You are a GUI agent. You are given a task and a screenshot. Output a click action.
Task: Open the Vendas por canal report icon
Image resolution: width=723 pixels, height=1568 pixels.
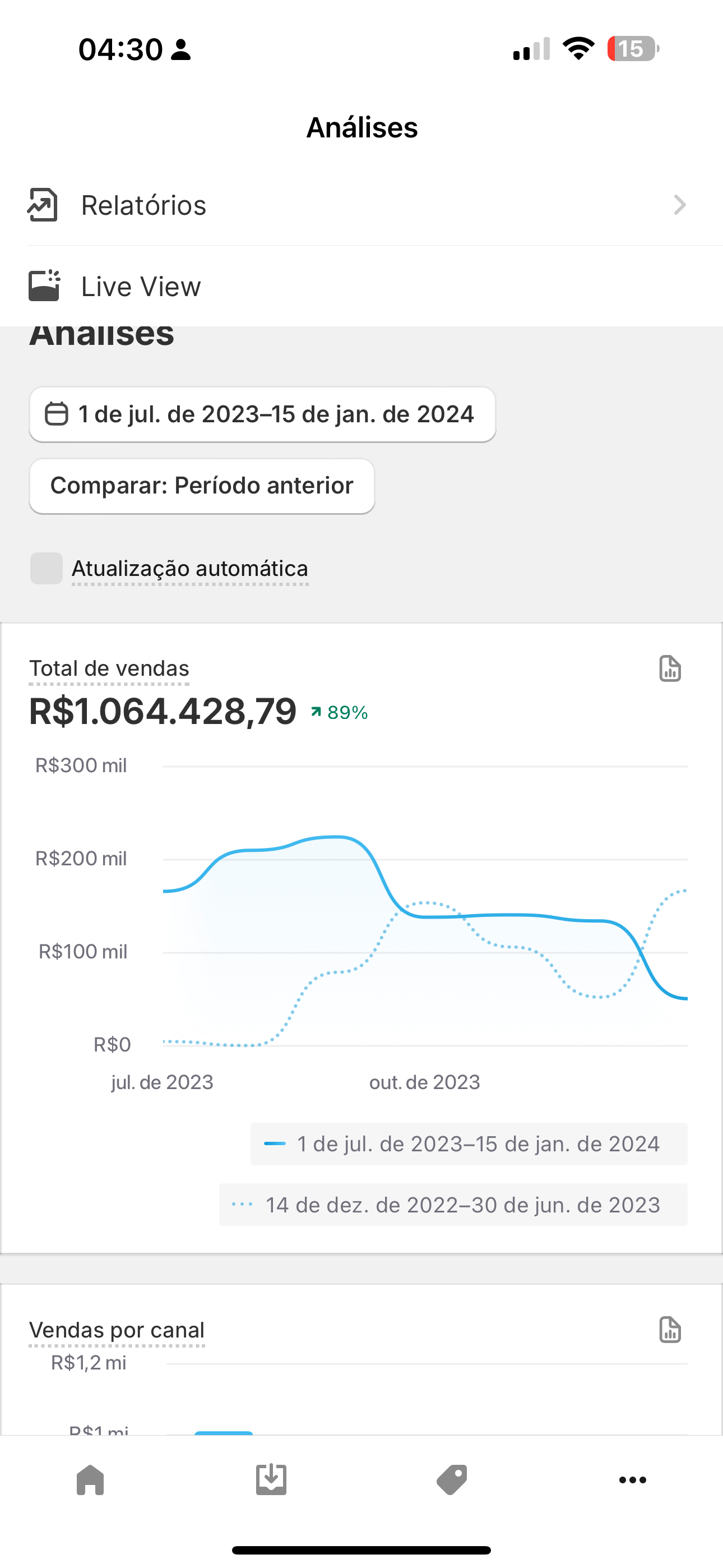tap(669, 1330)
